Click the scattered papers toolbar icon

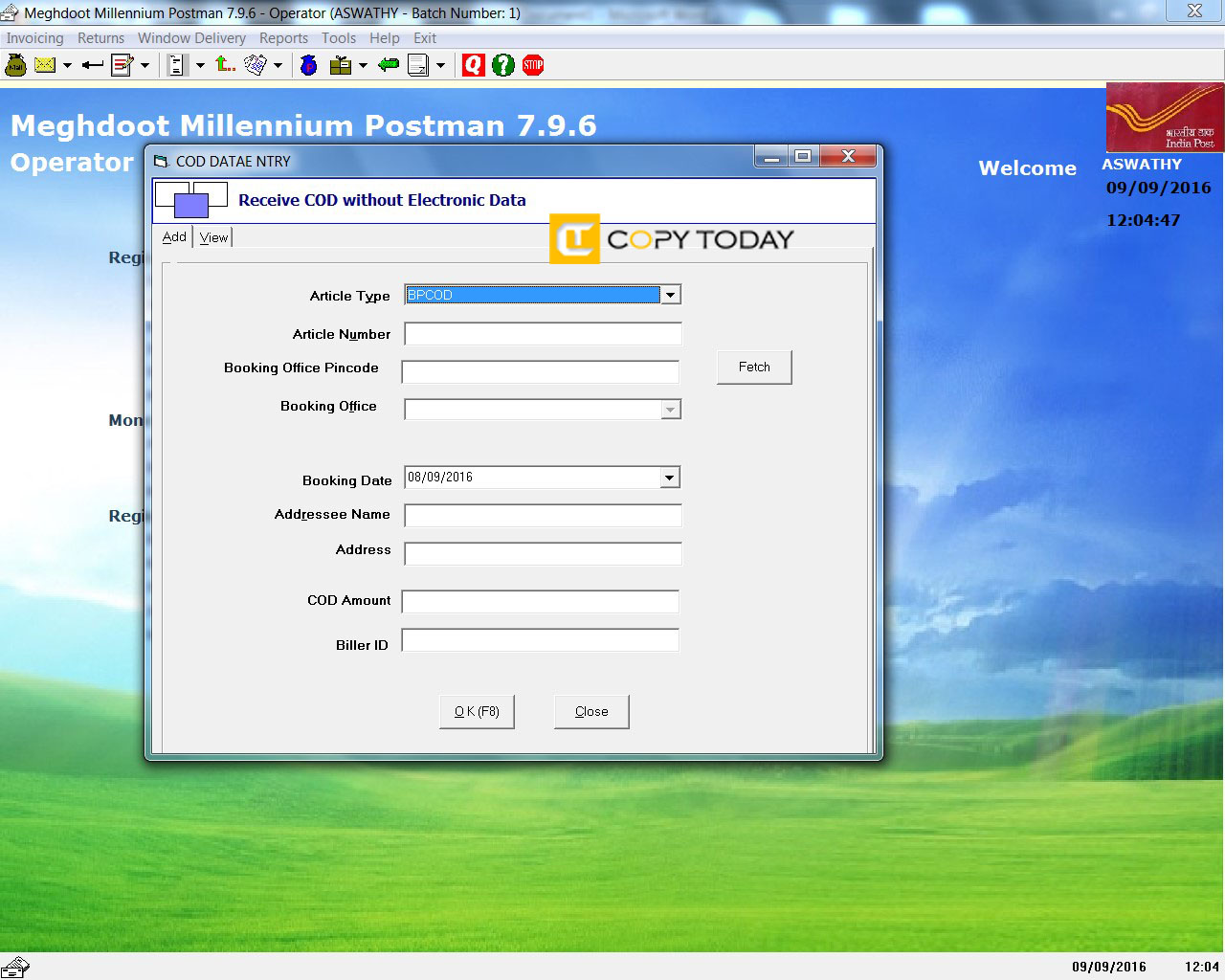pos(255,65)
